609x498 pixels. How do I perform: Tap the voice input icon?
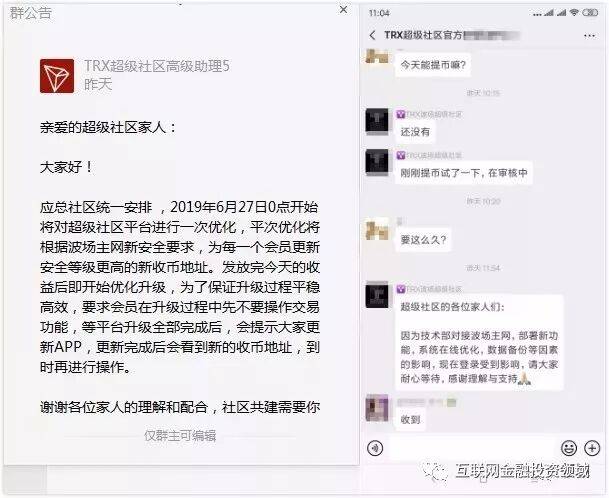(375, 448)
